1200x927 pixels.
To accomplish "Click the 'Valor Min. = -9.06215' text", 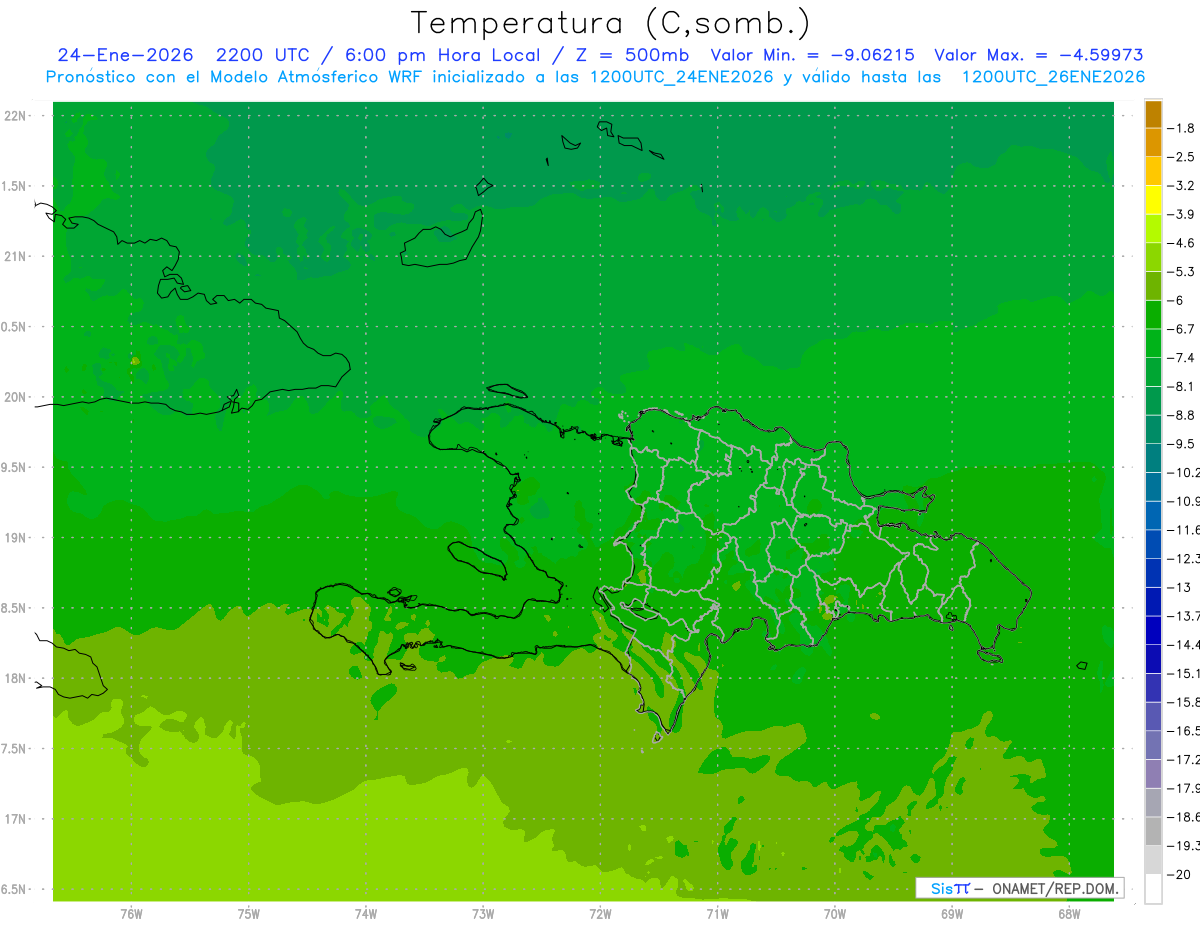I will [812, 55].
